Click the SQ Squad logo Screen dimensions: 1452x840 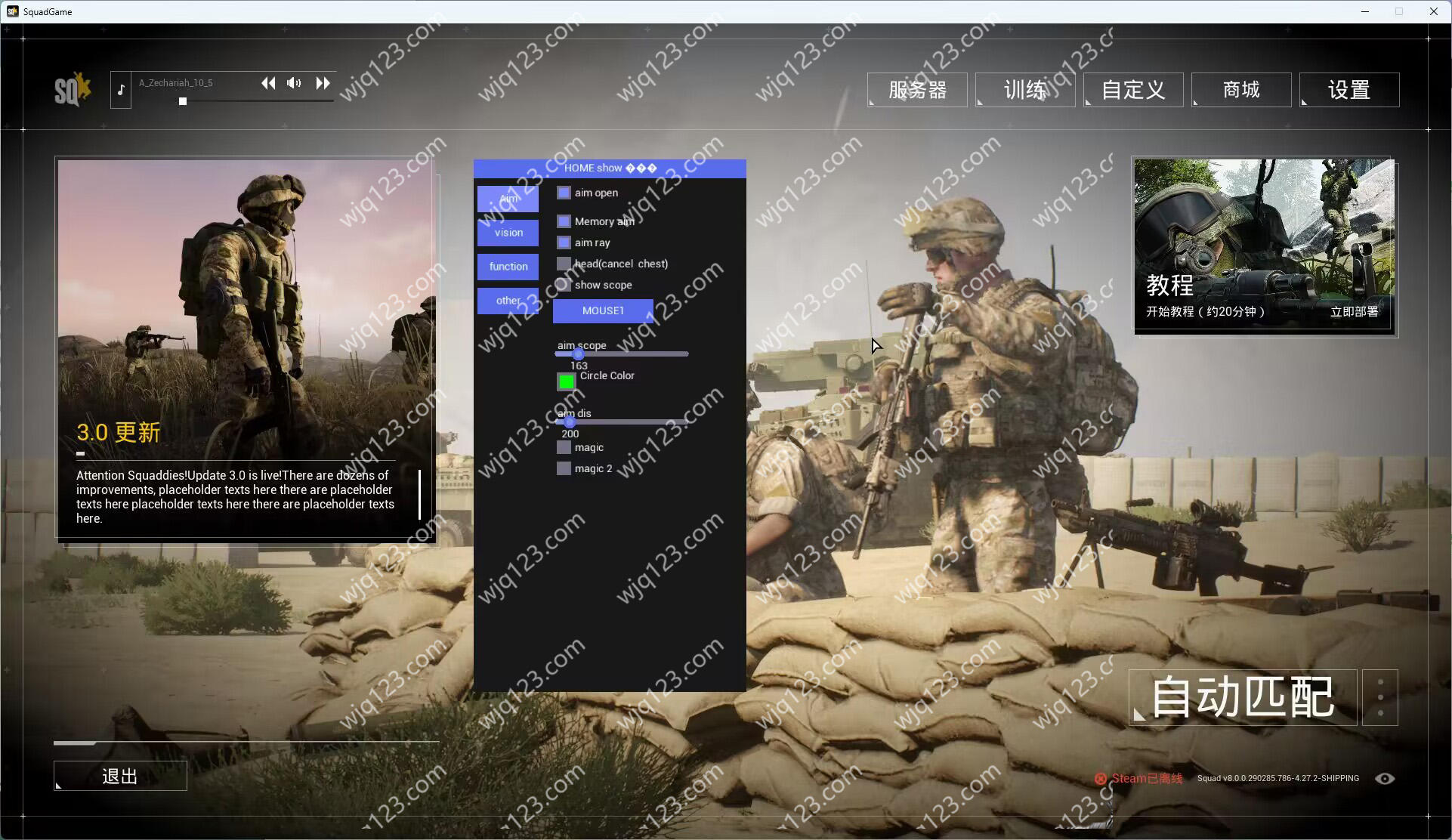click(73, 90)
